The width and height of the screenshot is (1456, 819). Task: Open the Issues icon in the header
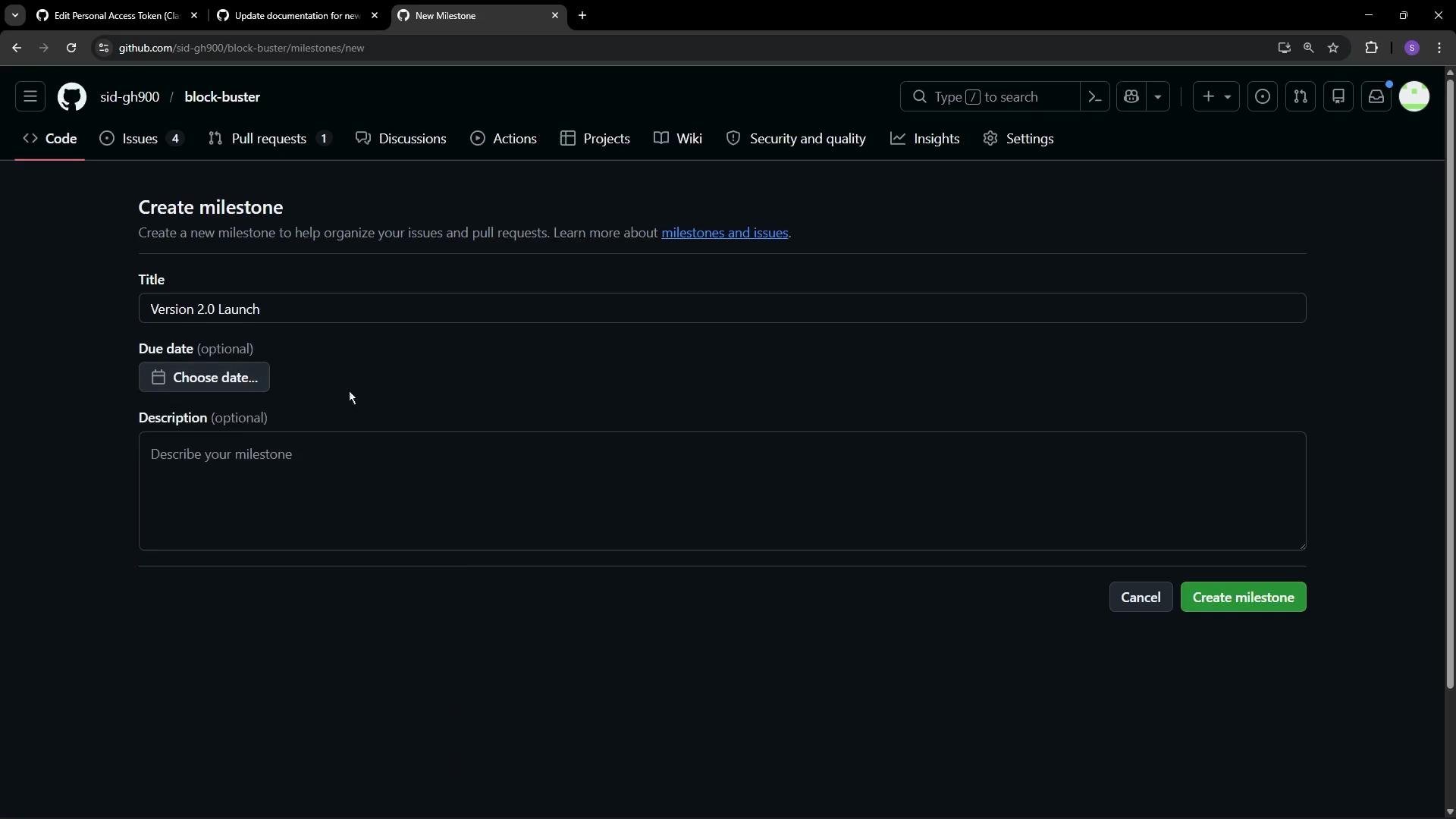(1263, 97)
